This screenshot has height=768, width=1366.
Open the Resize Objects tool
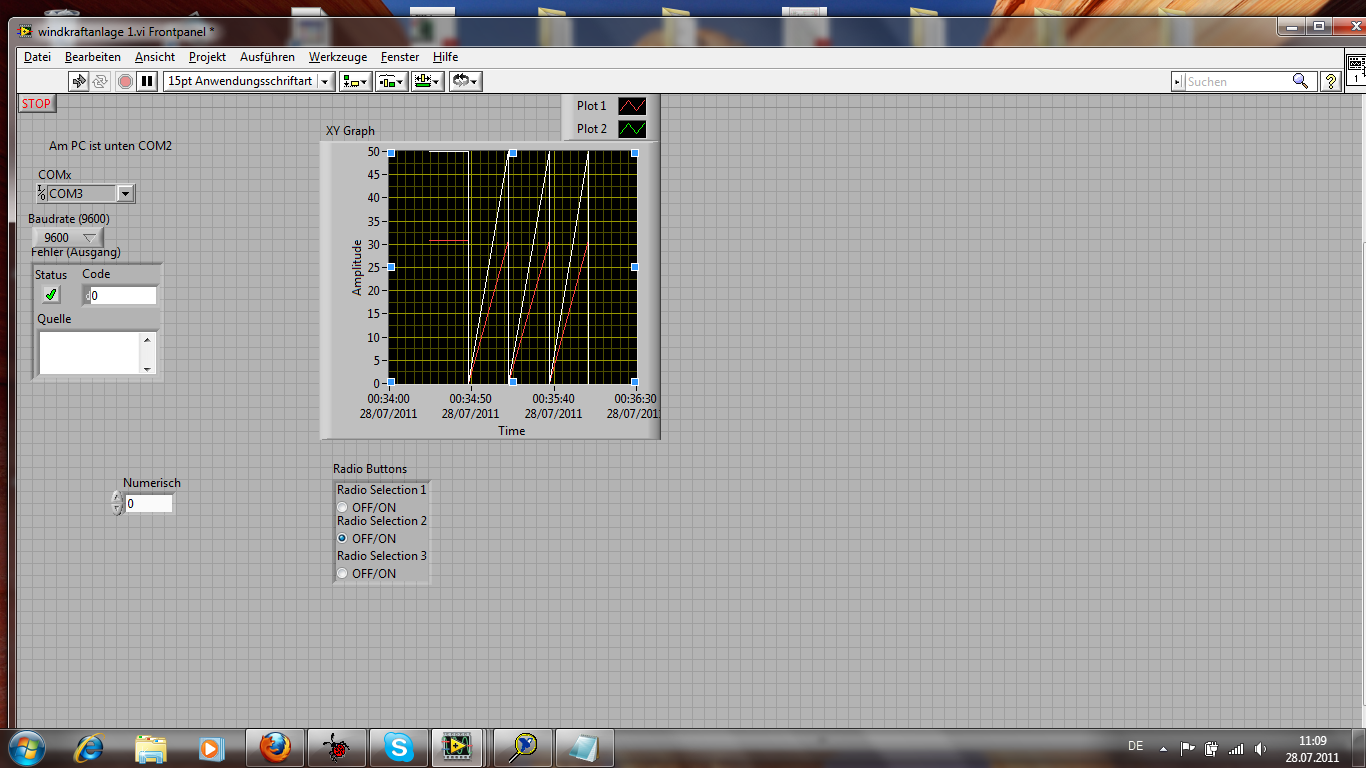[x=428, y=81]
